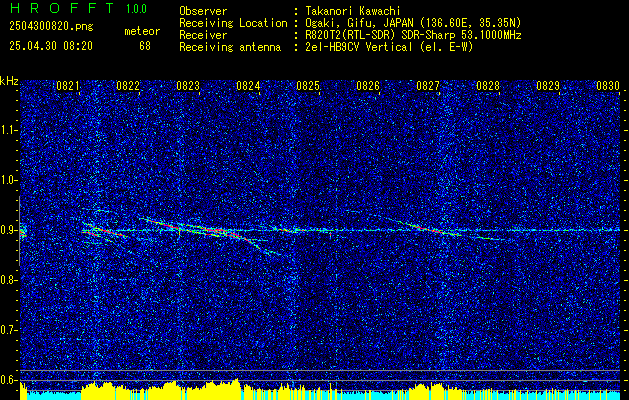Click the 0.8 kHz axis label
The image size is (629, 400).
click(9, 280)
